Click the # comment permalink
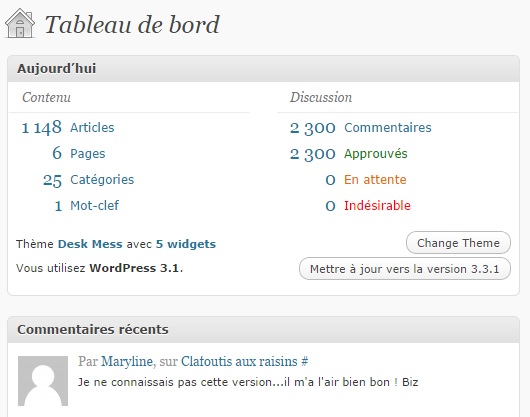 [305, 362]
